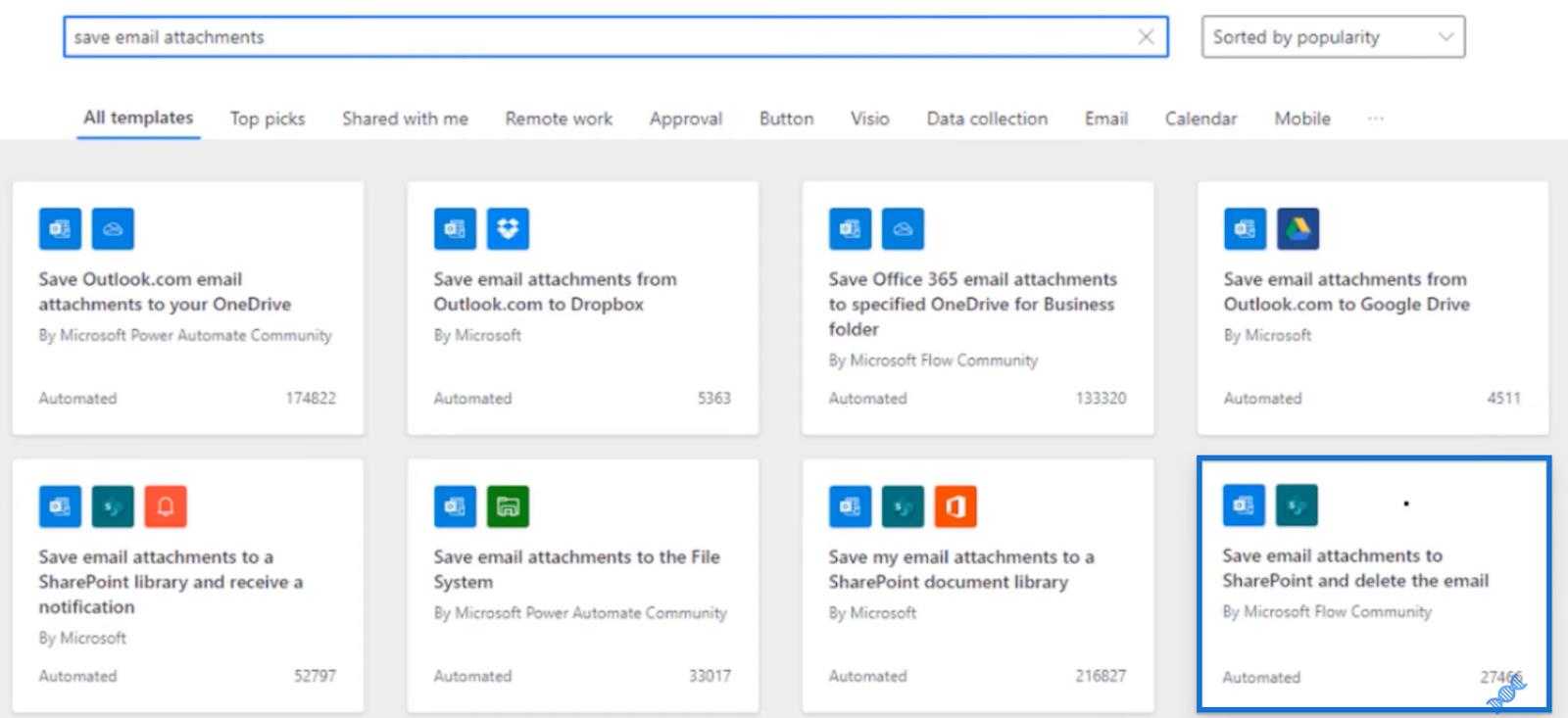Viewport: 1568px width, 718px height.
Task: Switch to the Button tab
Action: [786, 119]
